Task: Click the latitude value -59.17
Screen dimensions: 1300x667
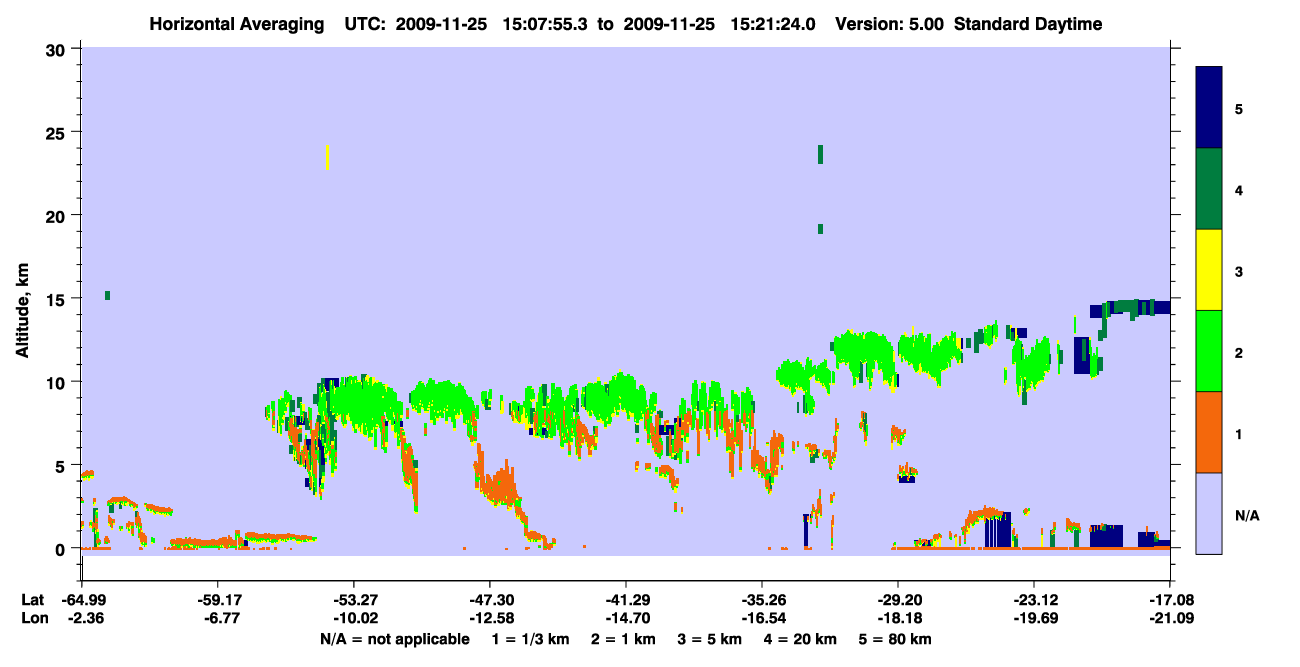Action: click(217, 600)
